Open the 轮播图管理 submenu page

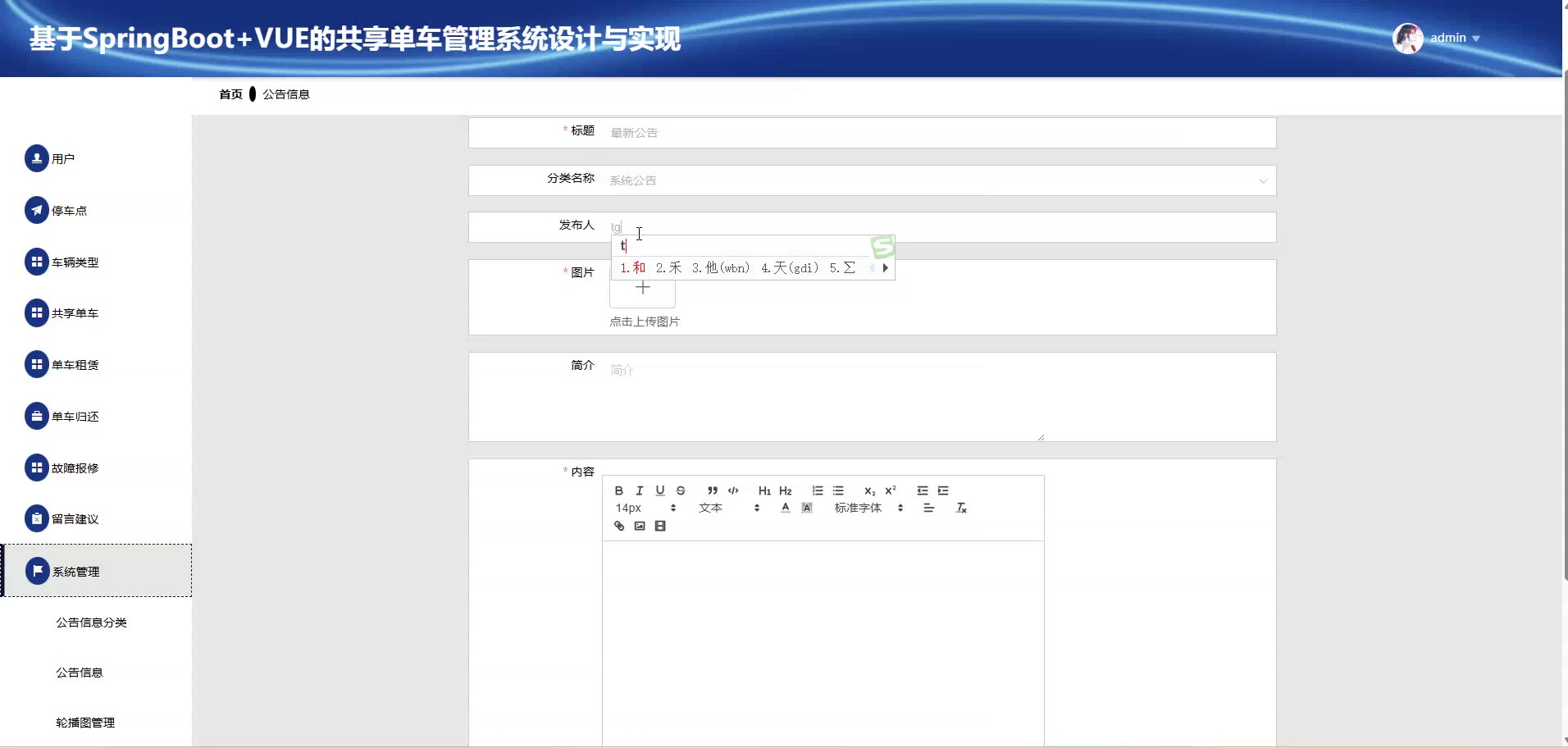[85, 723]
